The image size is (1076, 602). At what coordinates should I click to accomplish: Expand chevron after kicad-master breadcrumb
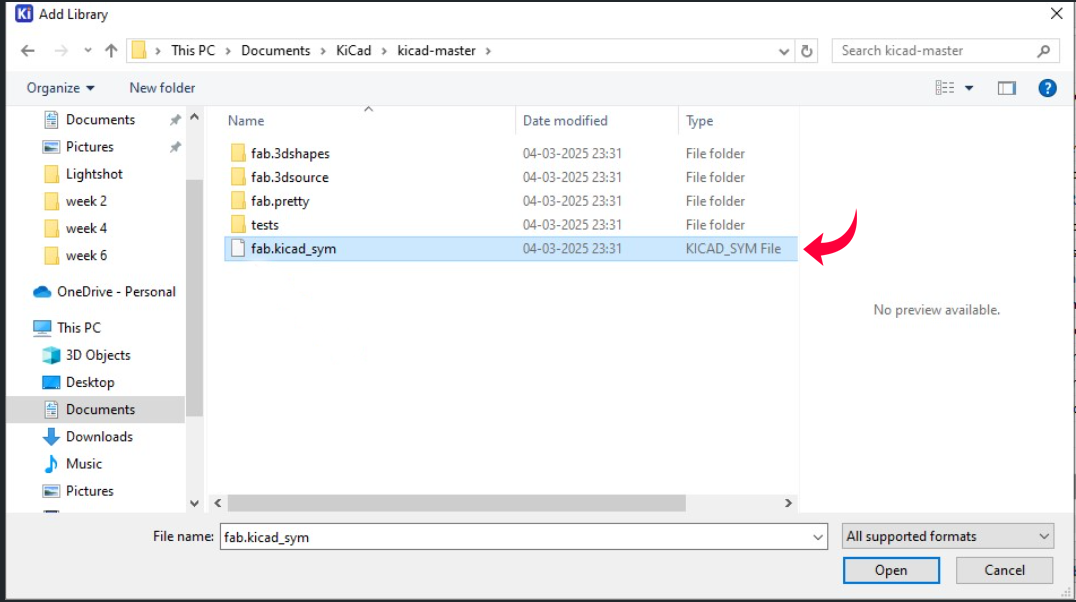tap(489, 51)
